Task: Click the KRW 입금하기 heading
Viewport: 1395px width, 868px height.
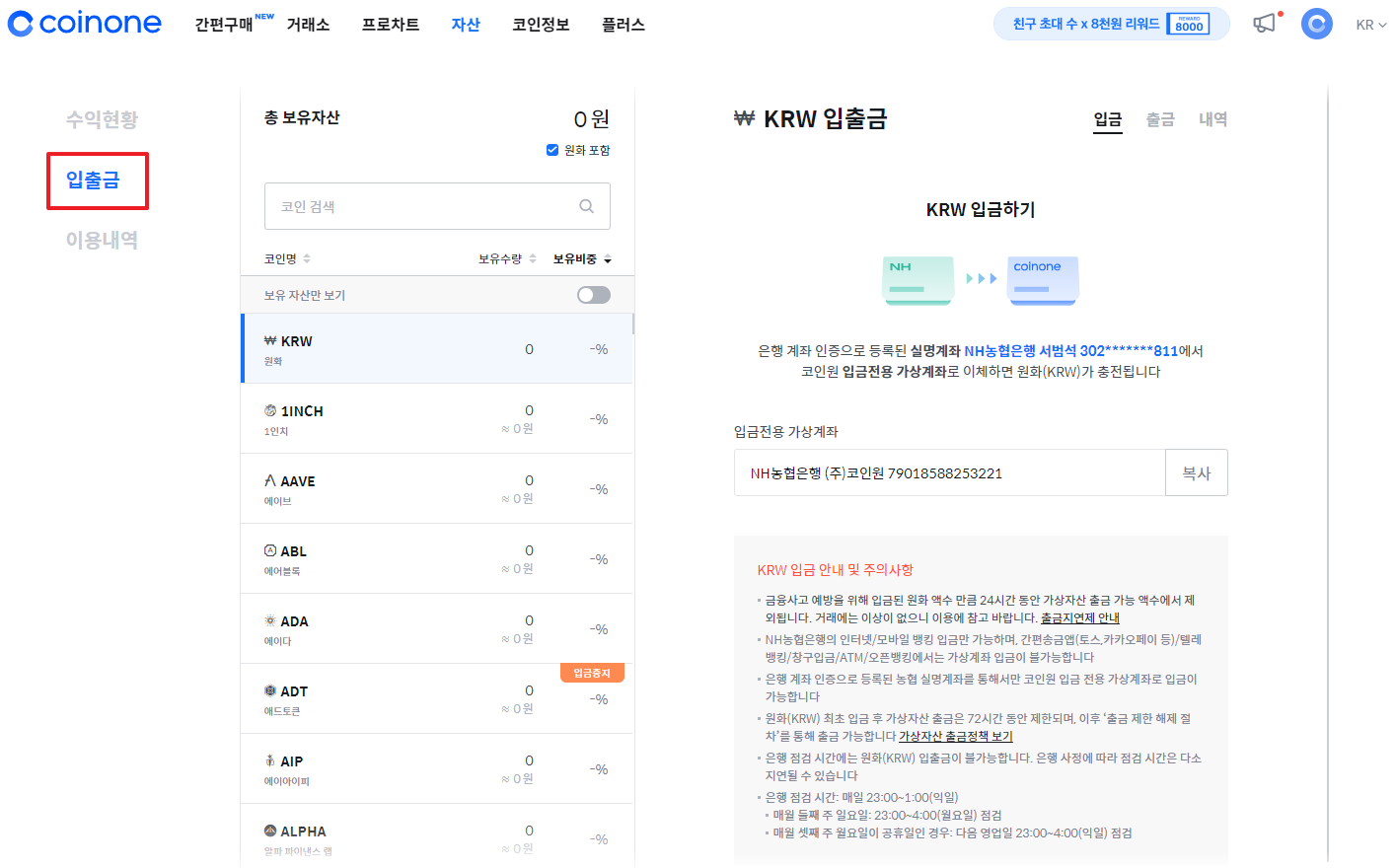Action: point(981,209)
